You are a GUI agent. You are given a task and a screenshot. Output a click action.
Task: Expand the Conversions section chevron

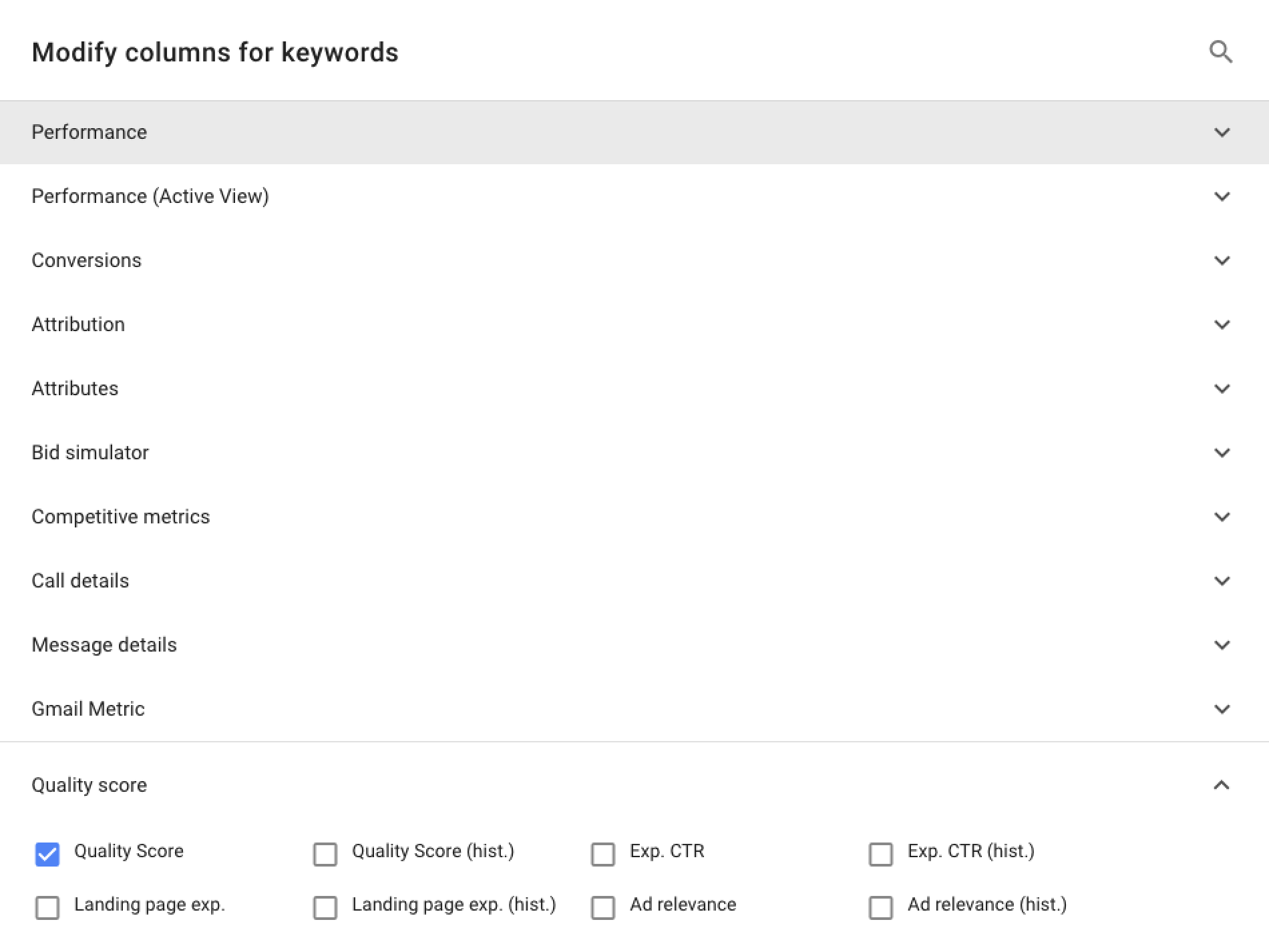[x=1222, y=260]
